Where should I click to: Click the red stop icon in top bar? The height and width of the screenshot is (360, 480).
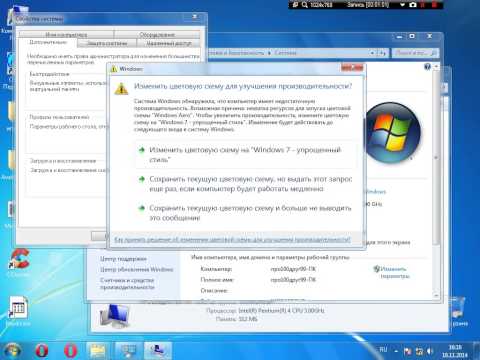[x=434, y=5]
